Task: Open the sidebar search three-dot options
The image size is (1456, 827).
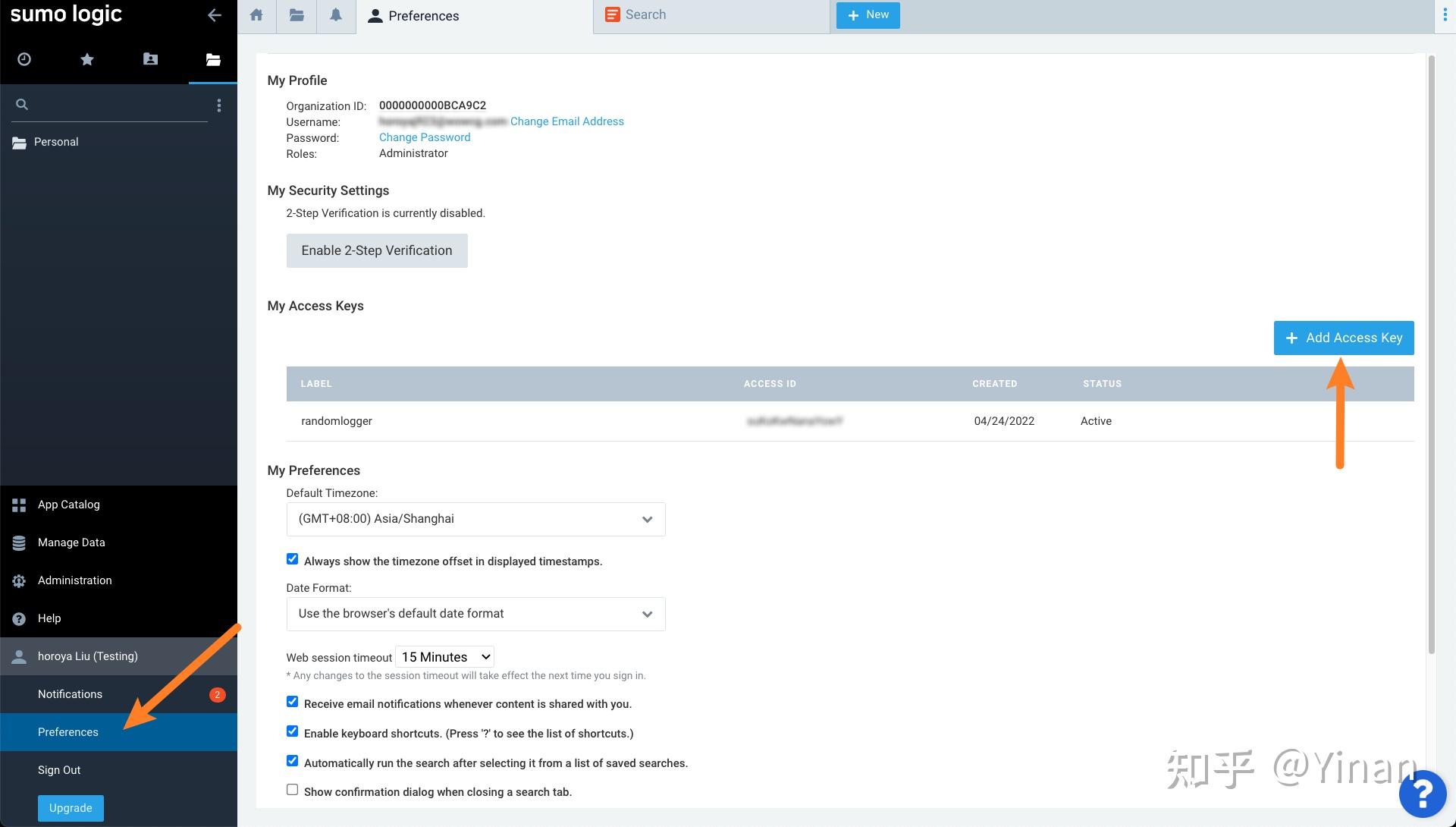Action: 219,105
